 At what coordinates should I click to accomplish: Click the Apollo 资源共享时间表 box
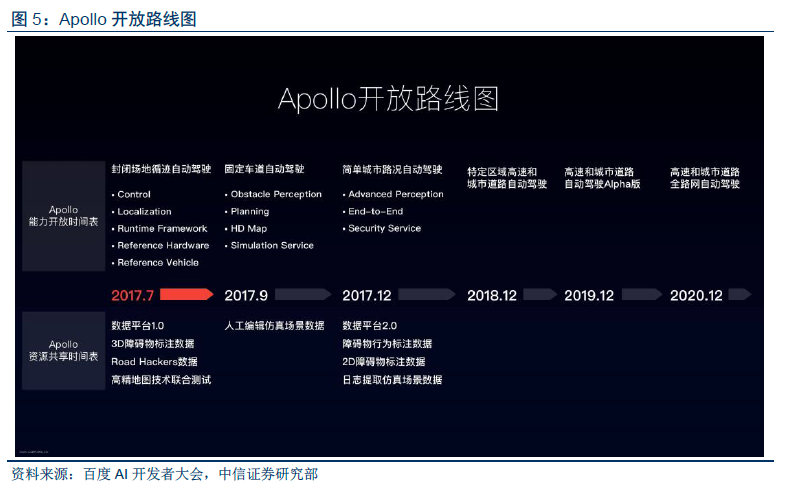coord(63,351)
